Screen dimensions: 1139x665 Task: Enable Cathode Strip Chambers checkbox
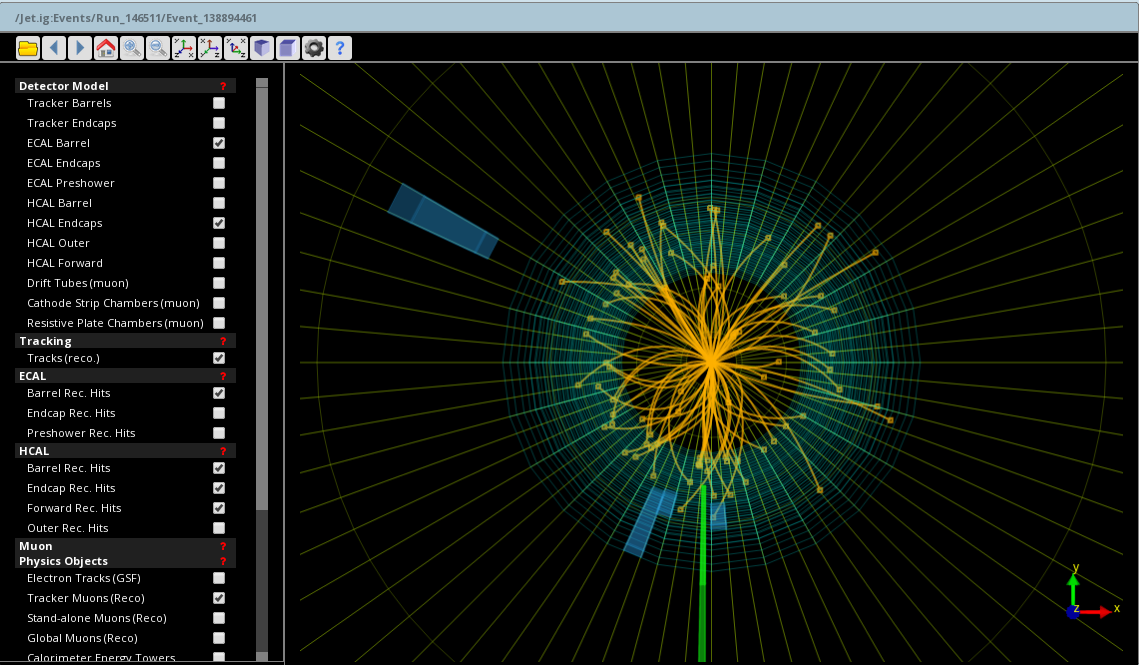[x=219, y=303]
